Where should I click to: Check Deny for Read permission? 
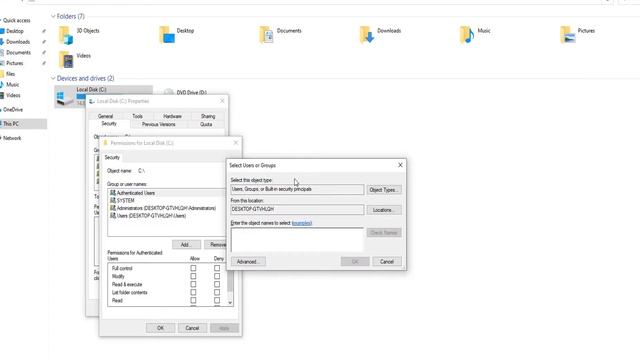pos(217,300)
